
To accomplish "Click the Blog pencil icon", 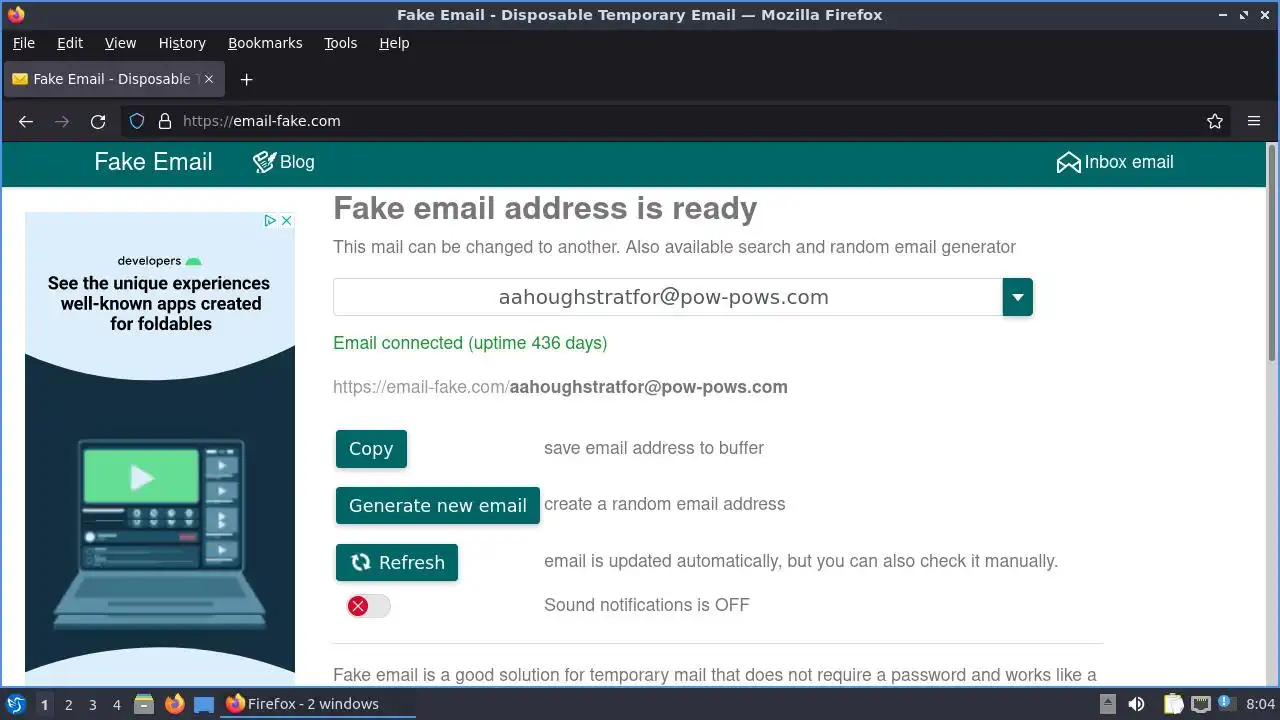I will pyautogui.click(x=264, y=162).
